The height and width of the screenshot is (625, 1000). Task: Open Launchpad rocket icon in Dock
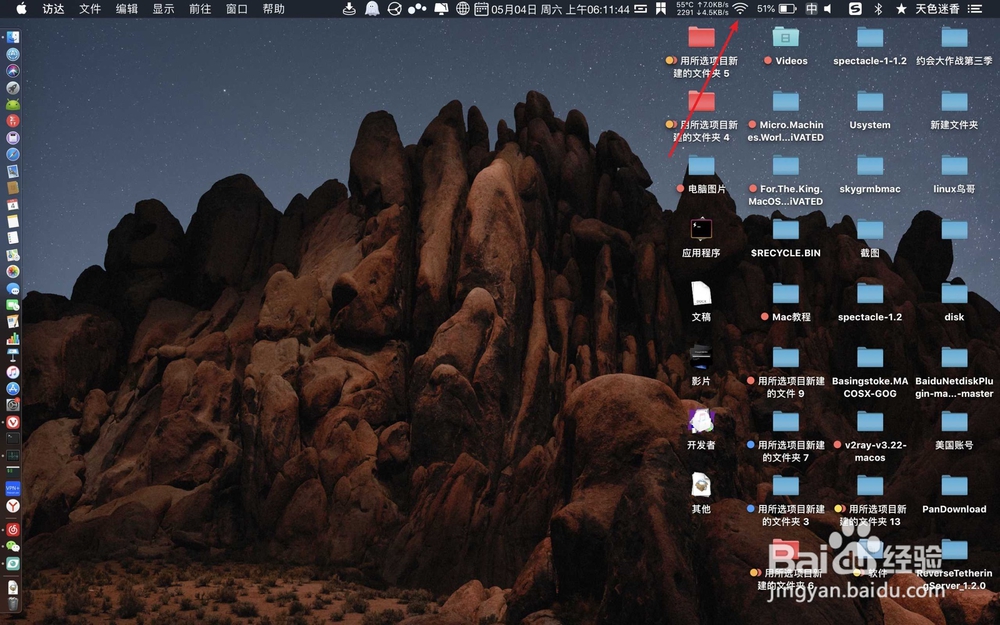tap(13, 87)
